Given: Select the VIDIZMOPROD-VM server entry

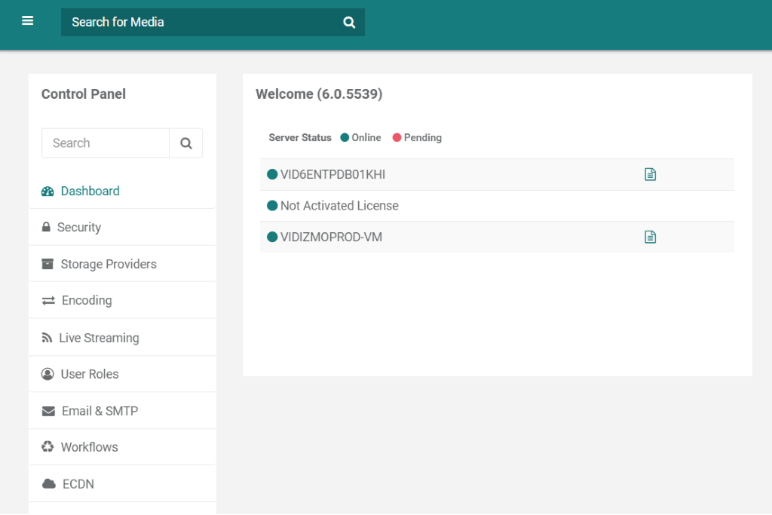Looking at the screenshot, I should pyautogui.click(x=331, y=237).
